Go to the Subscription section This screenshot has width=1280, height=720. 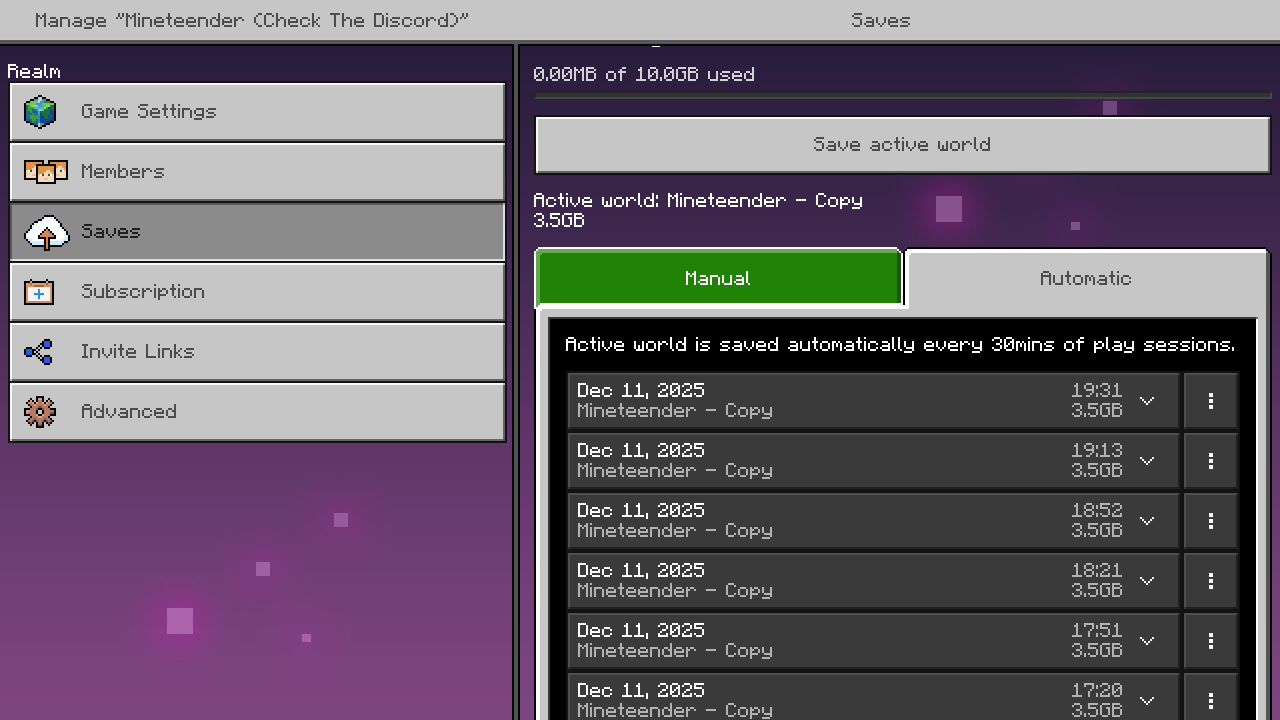[x=257, y=292]
